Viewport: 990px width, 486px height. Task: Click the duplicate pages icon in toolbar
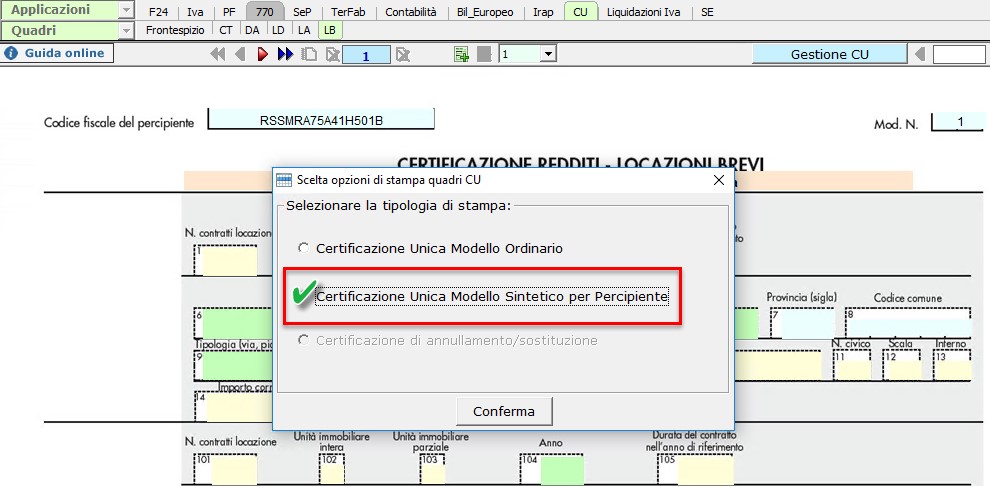[x=310, y=54]
